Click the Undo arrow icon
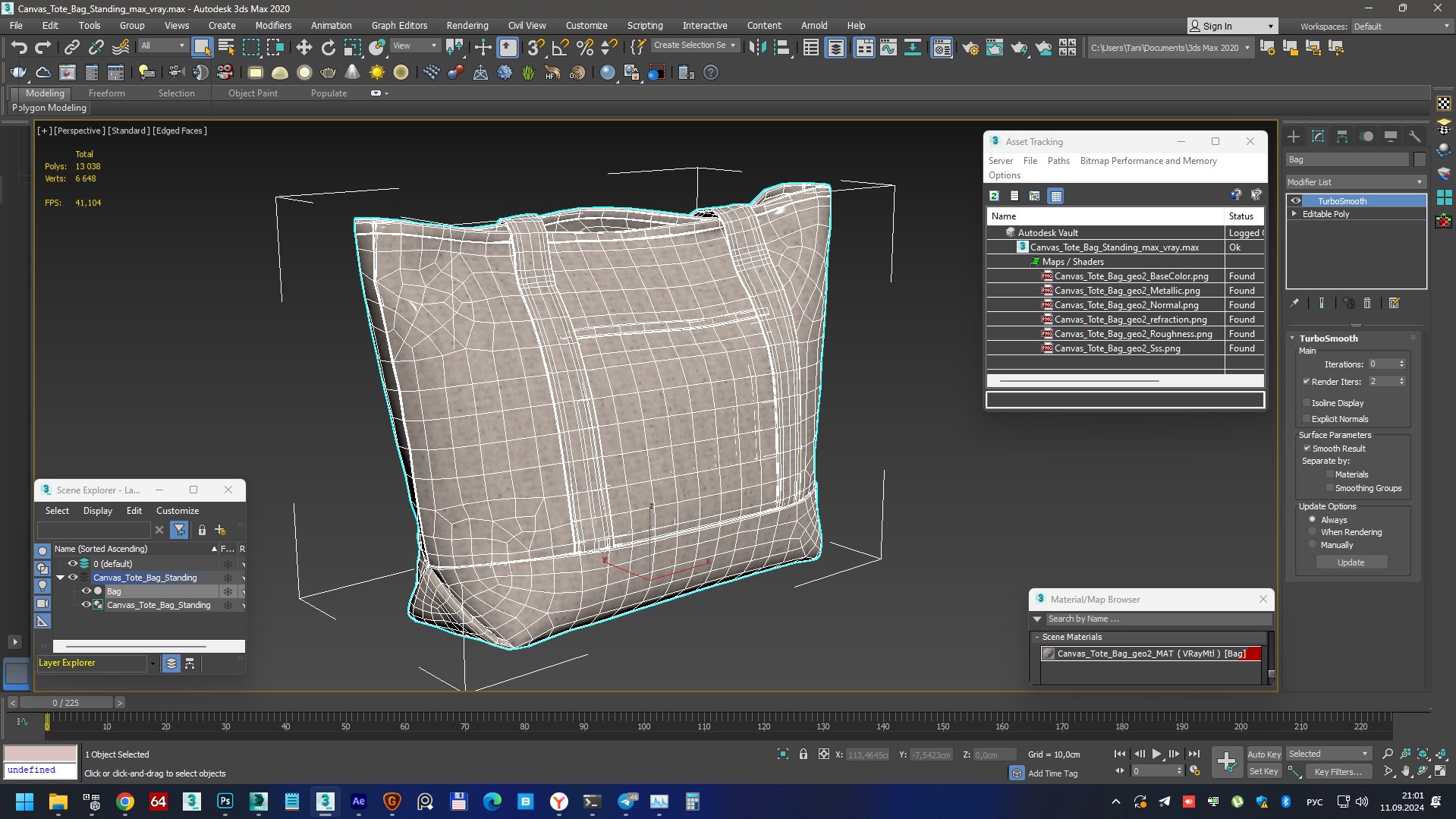 pyautogui.click(x=19, y=48)
